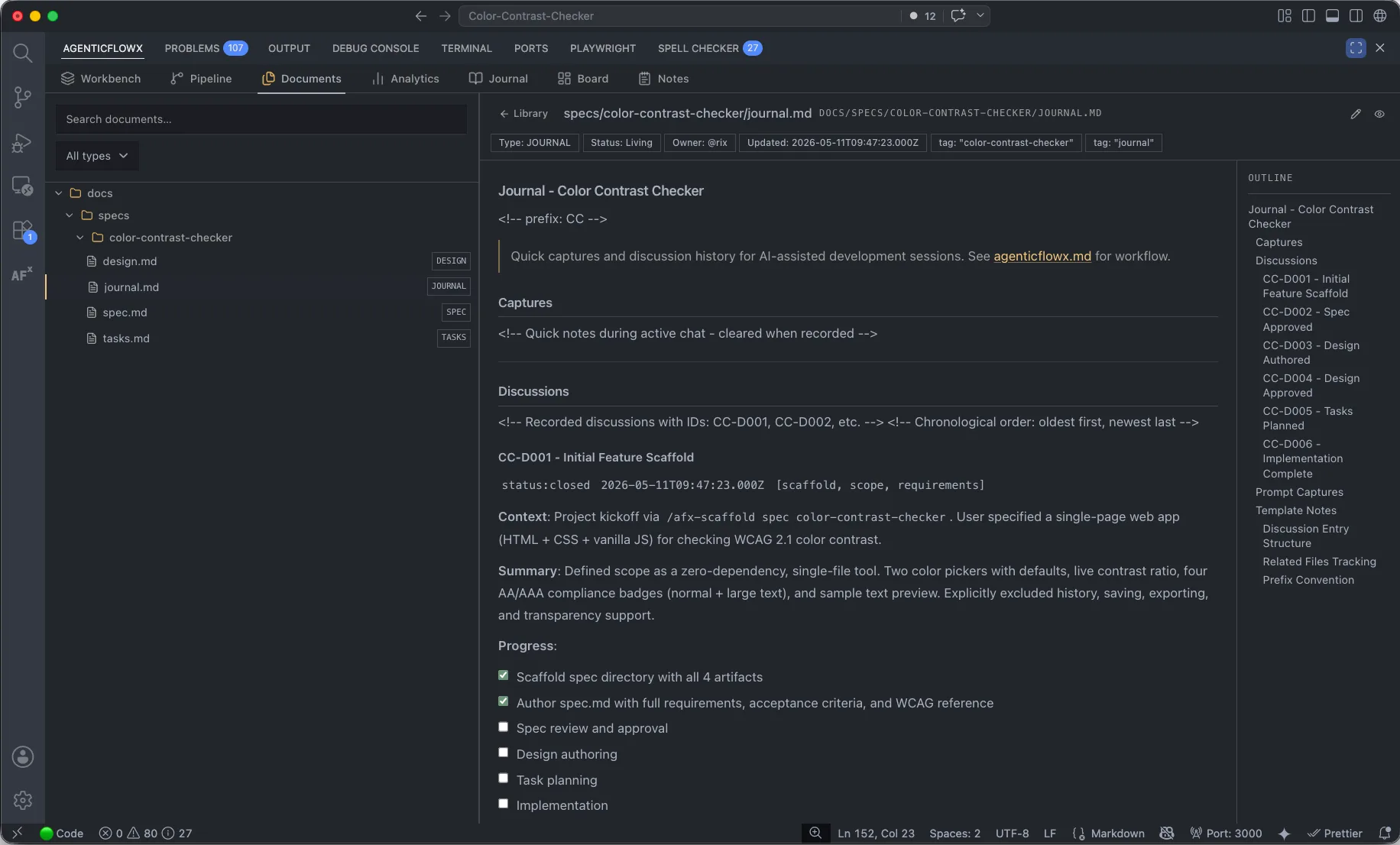1400x845 pixels.
Task: Open the Pipeline tab
Action: point(201,79)
